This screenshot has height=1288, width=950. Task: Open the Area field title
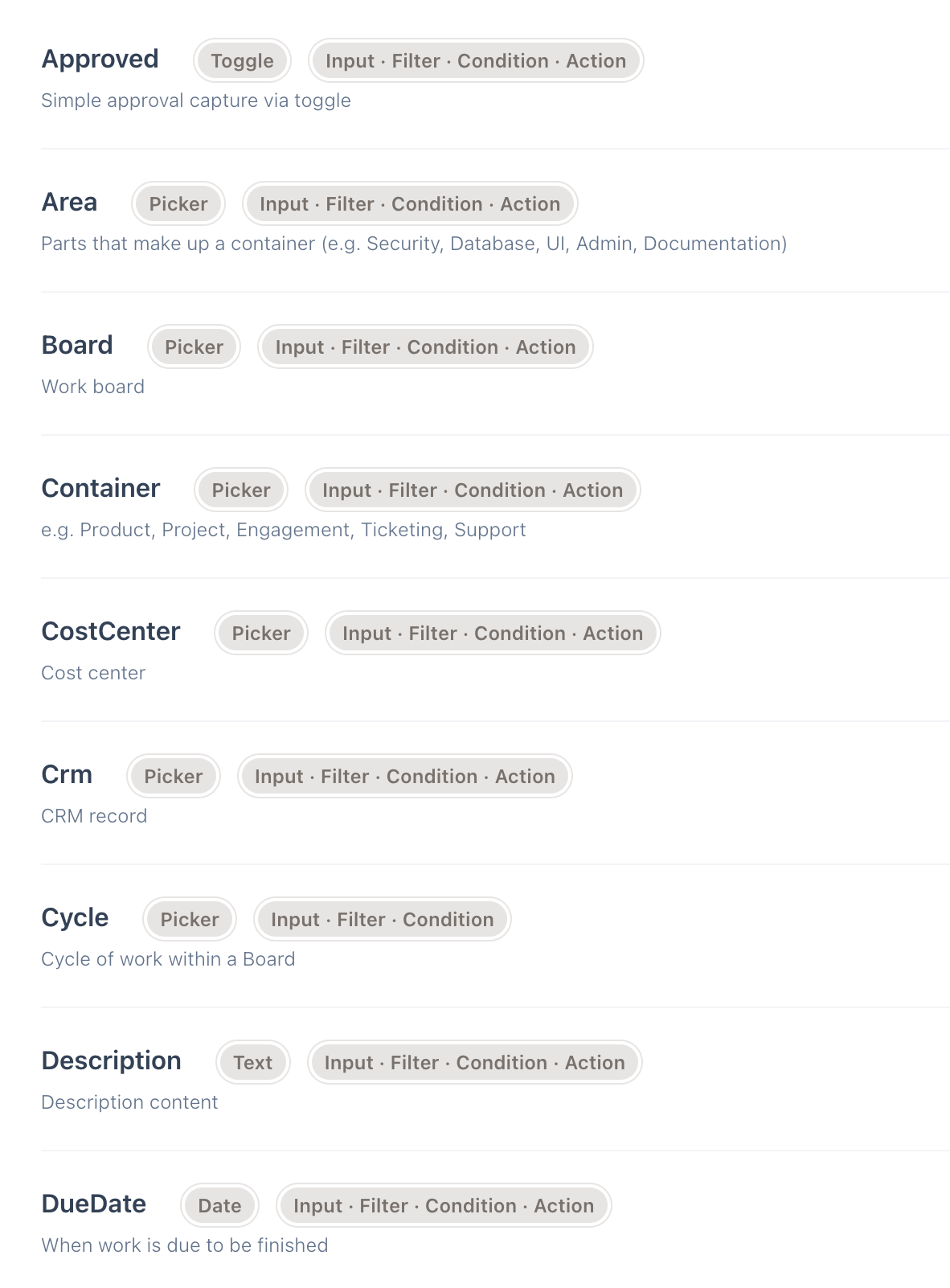(x=69, y=203)
